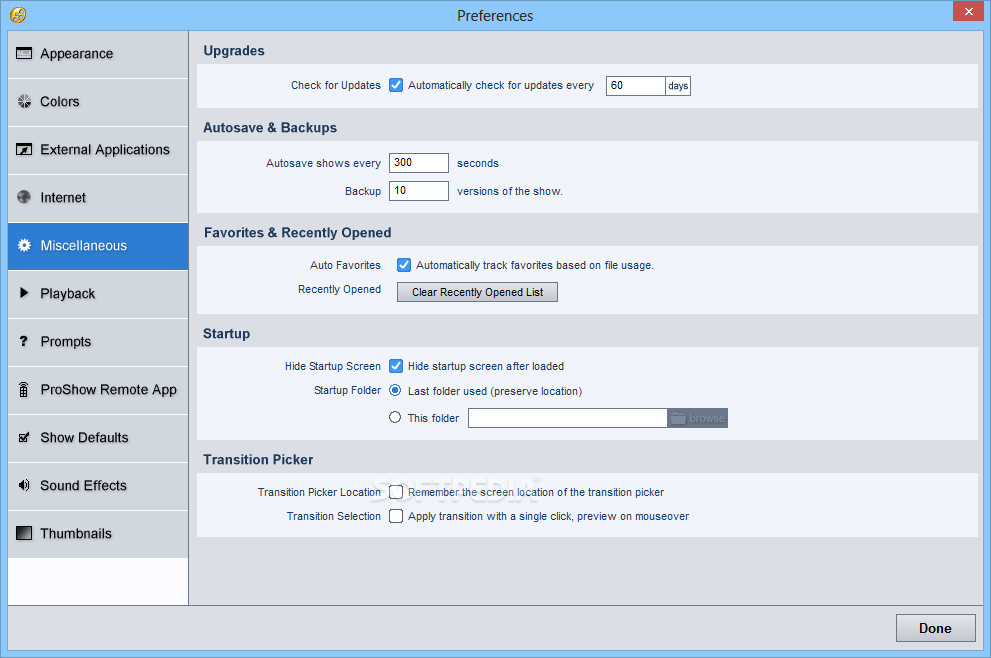Click the "Startup Folder" label
This screenshot has height=658, width=991.
pyautogui.click(x=347, y=391)
